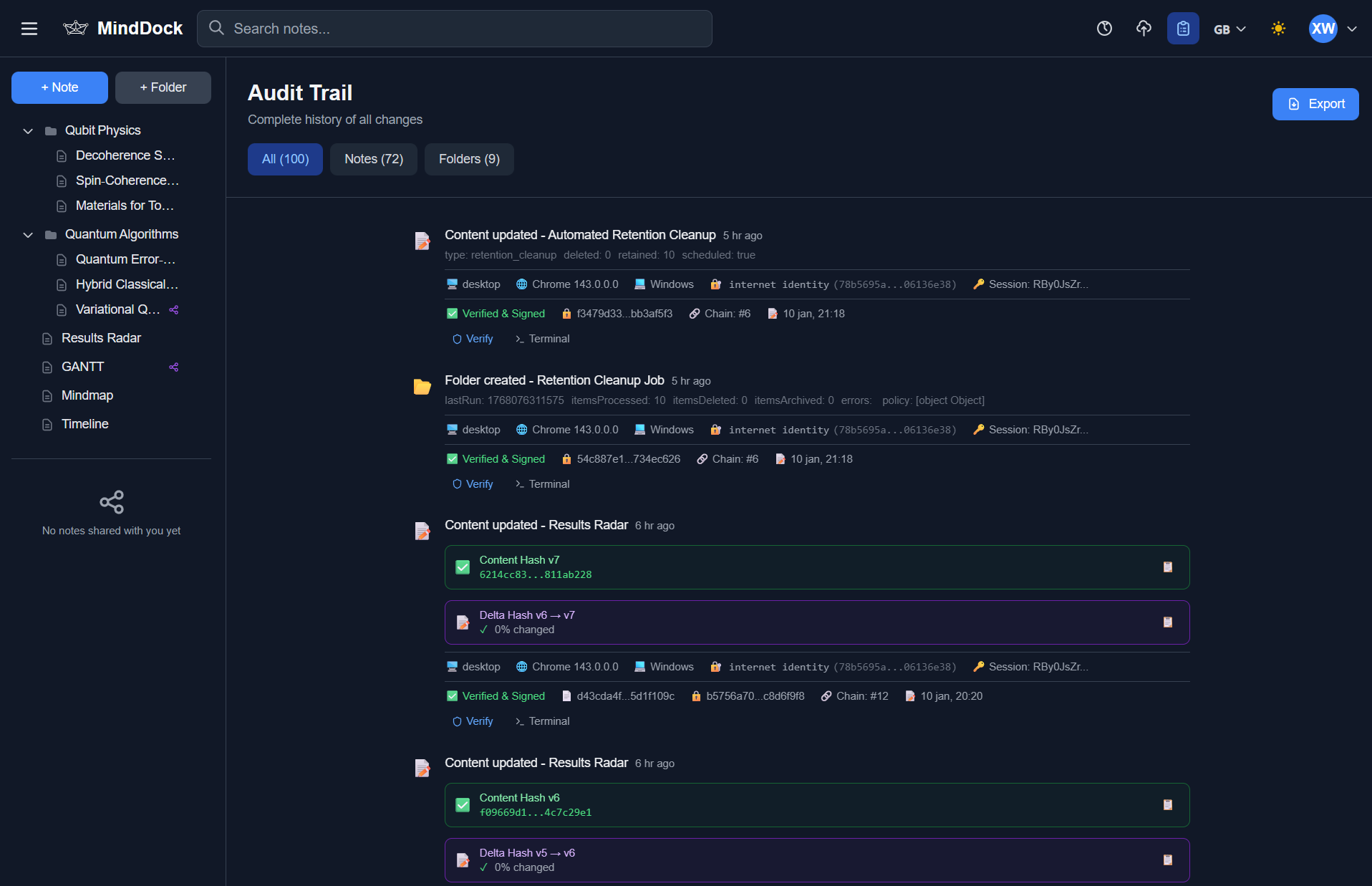
Task: Switch to the Folders (9) tab
Action: 469,159
